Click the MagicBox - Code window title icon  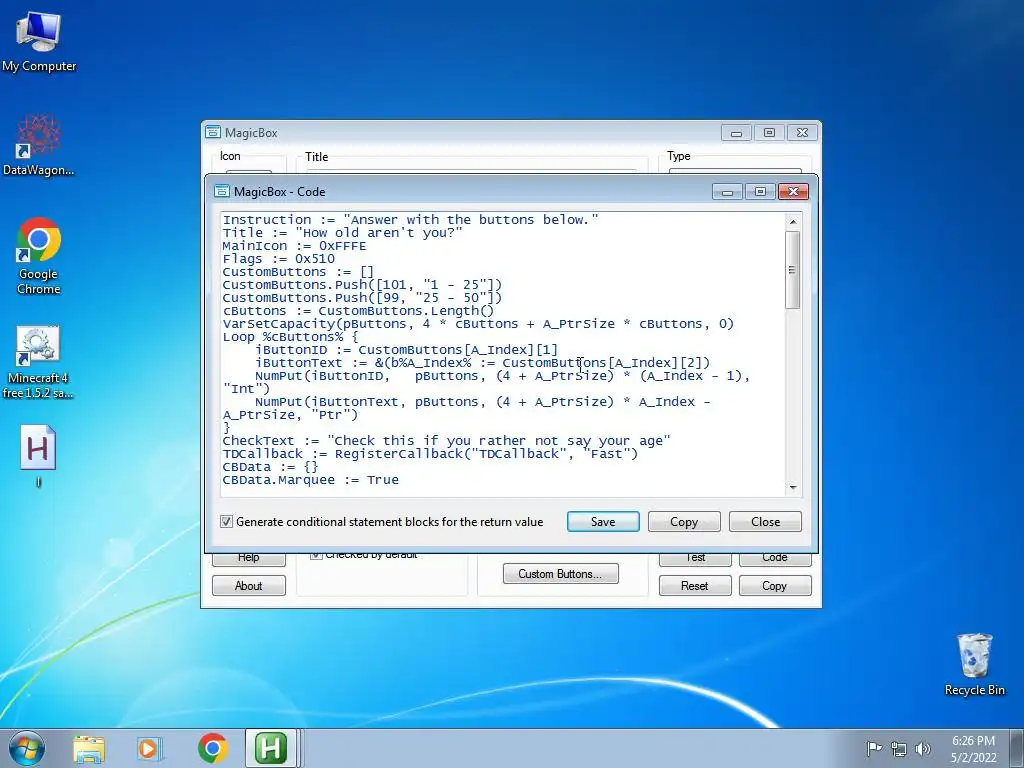(x=222, y=191)
